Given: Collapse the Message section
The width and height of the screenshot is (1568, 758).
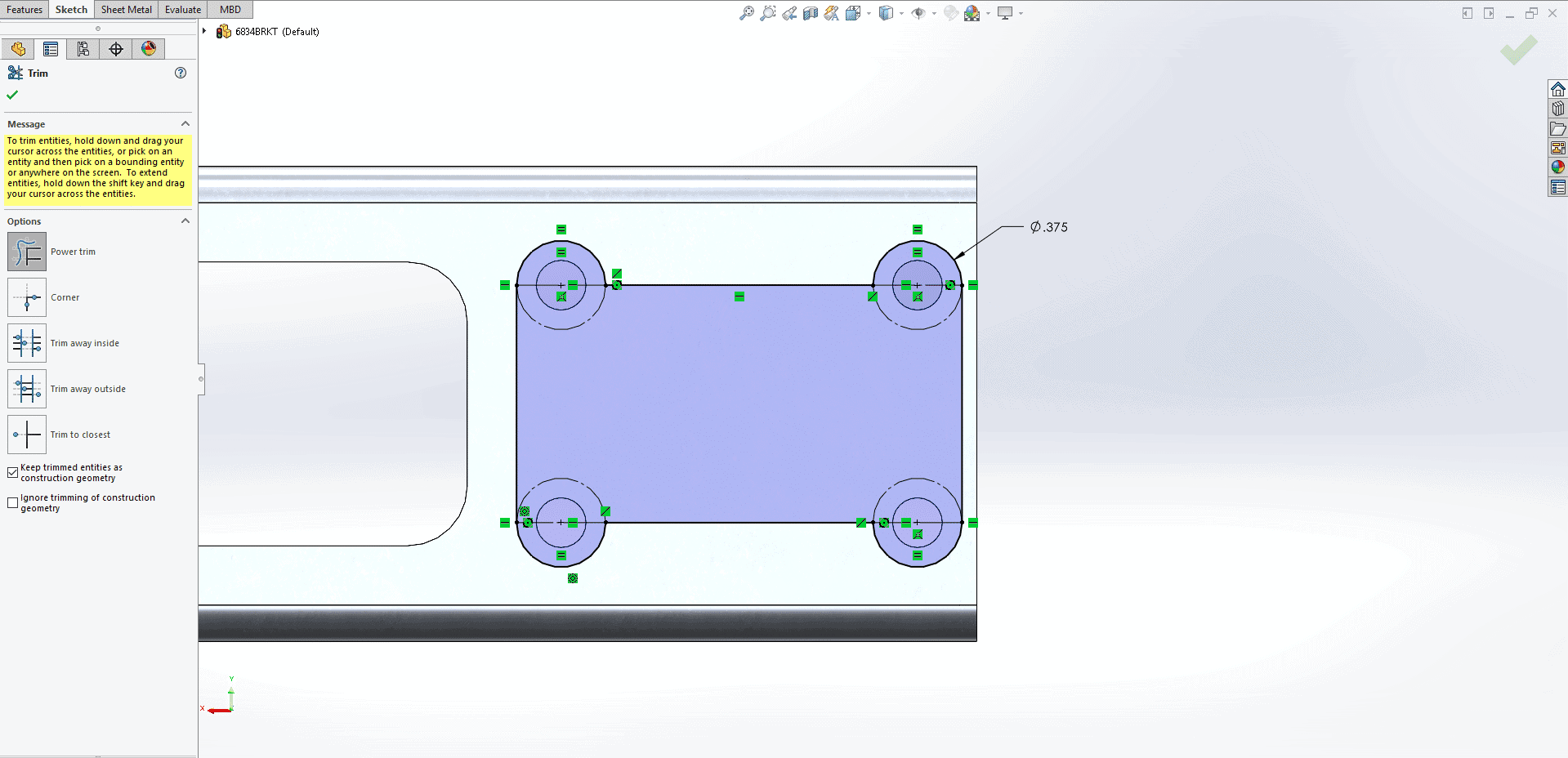Looking at the screenshot, I should tap(185, 123).
